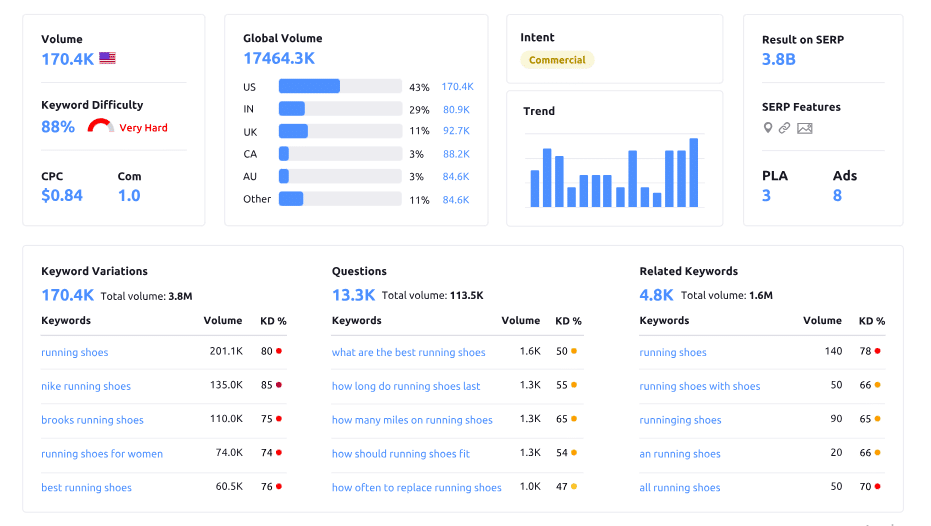Click the 3.8B Result on SERP value
The image size is (931, 526).
click(778, 59)
